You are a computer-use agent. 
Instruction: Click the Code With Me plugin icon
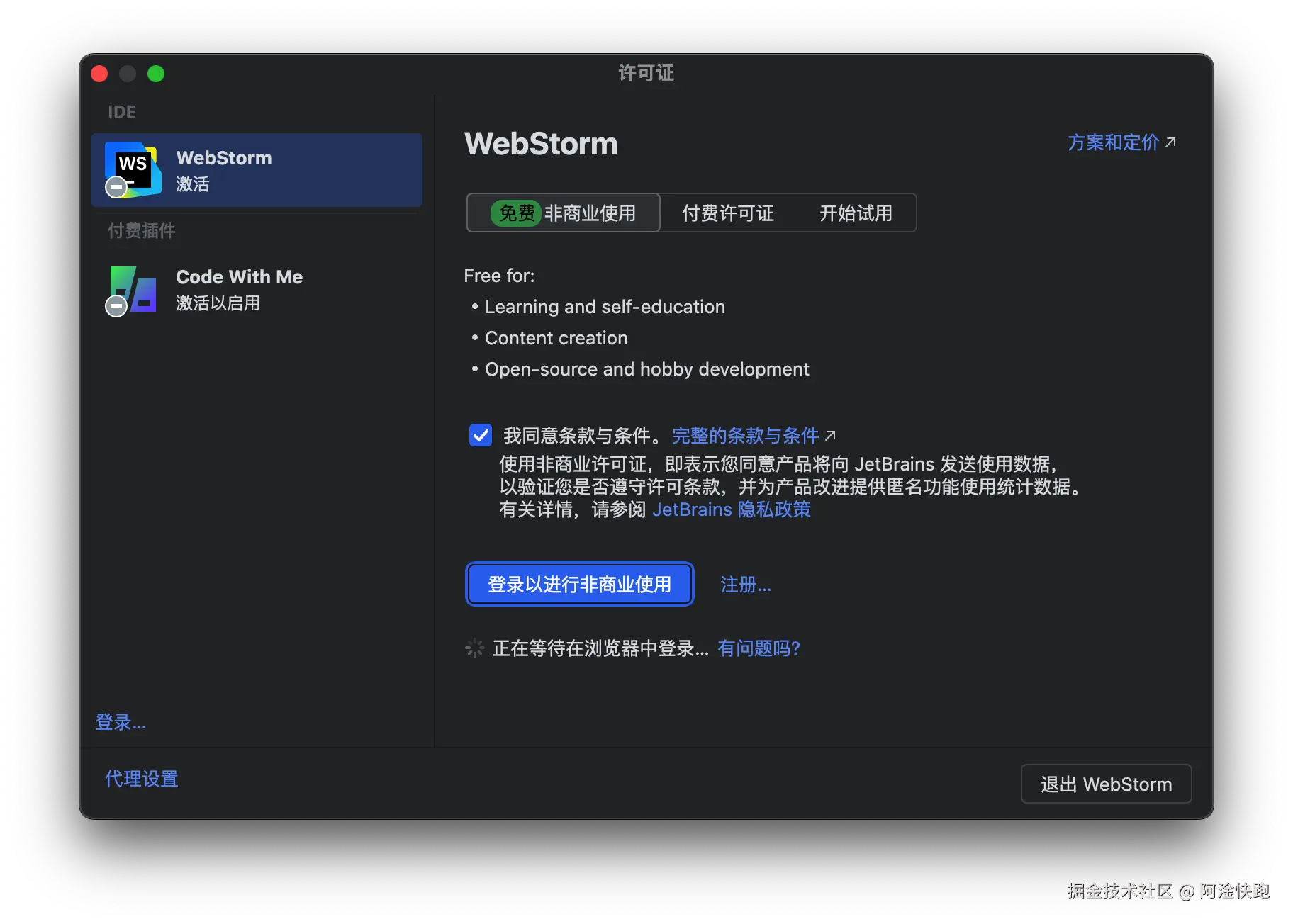click(x=133, y=290)
